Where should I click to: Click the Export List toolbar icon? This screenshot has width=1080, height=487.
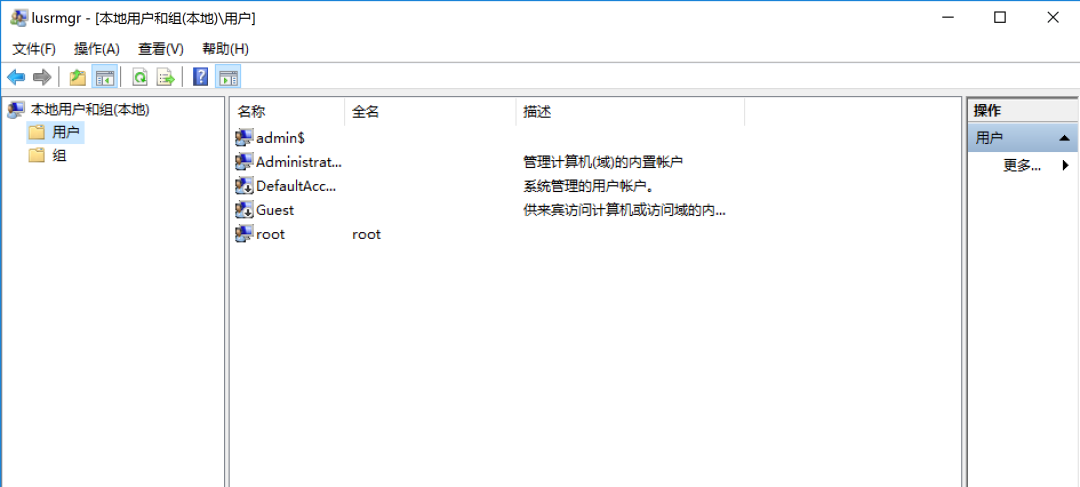tap(166, 76)
